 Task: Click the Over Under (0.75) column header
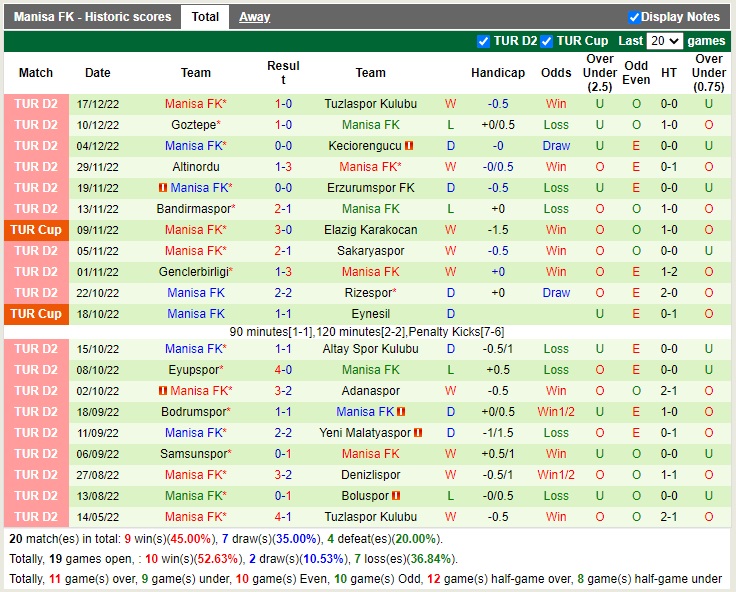(708, 73)
